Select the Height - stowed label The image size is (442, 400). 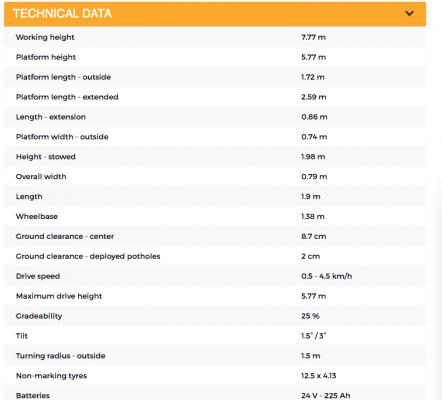46,157
